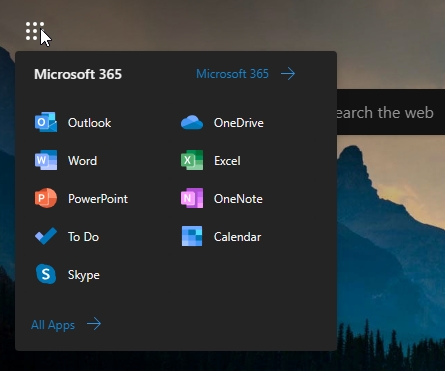Open the To Do checkmark icon

[x=46, y=236]
